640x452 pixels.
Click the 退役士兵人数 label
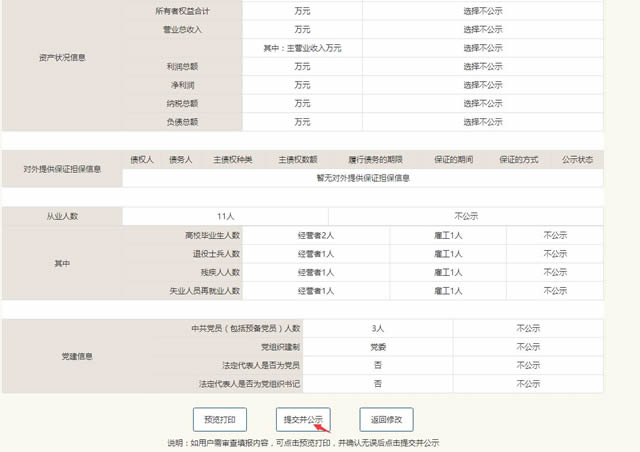[x=216, y=254]
